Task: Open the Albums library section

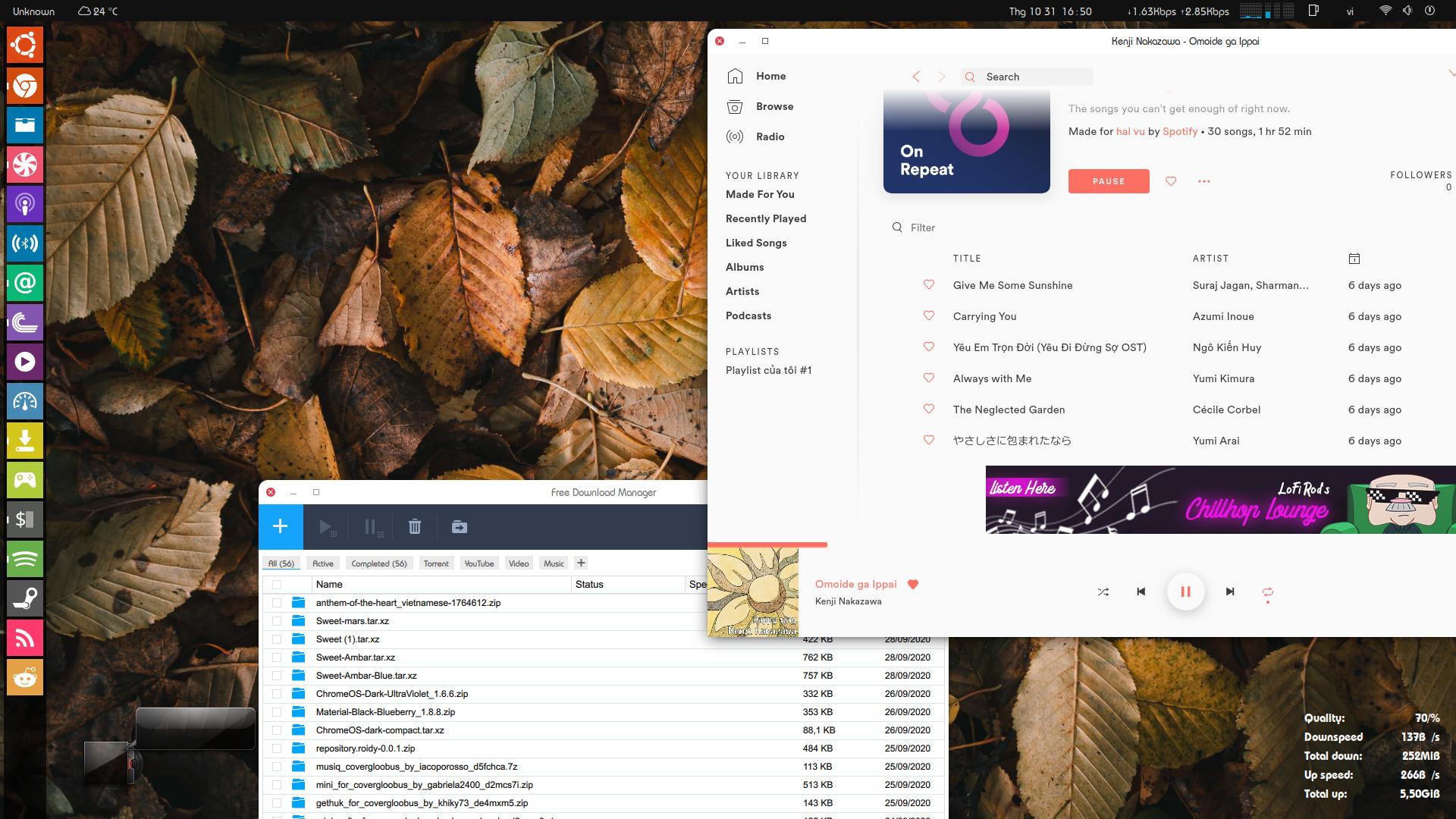Action: (x=745, y=267)
